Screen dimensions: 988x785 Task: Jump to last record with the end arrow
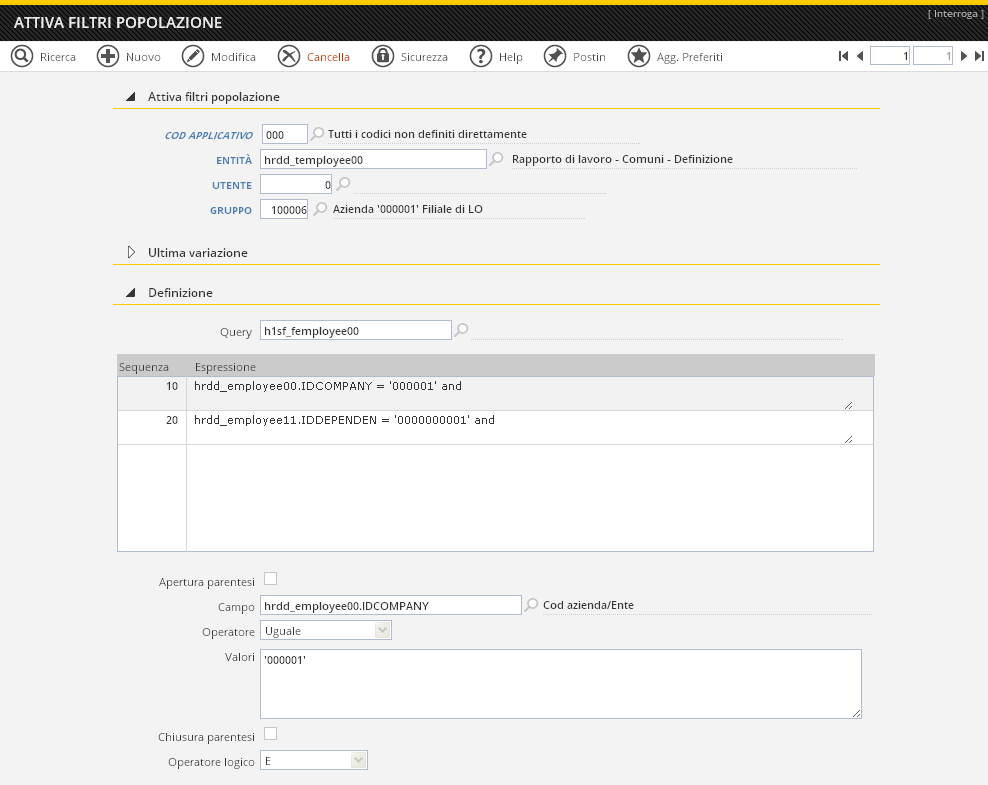[x=978, y=56]
